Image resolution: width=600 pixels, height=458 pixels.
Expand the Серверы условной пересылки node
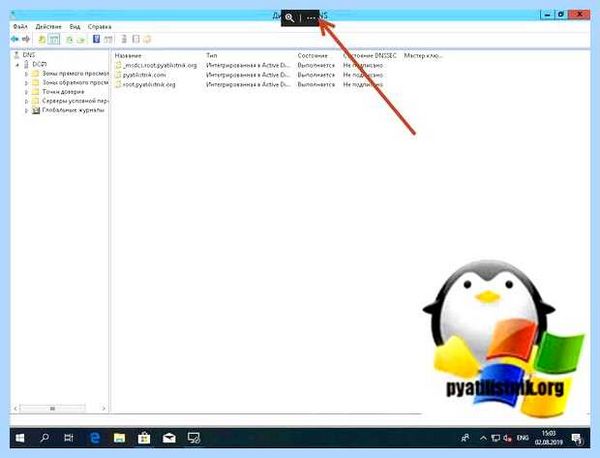[26, 101]
